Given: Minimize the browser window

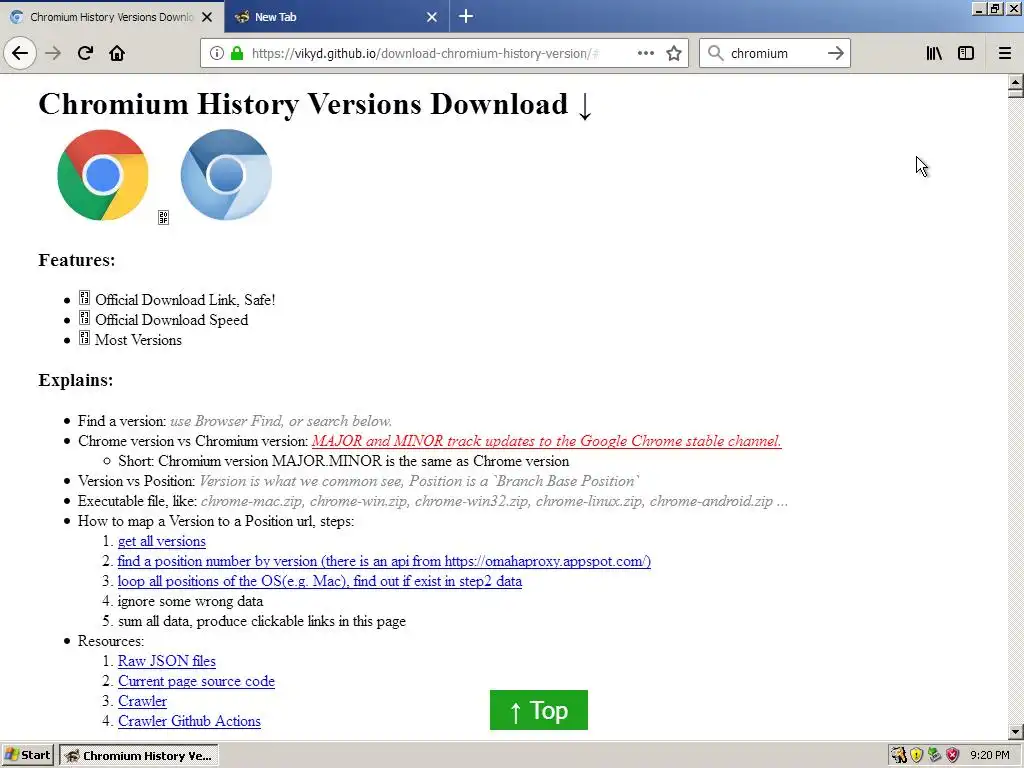Looking at the screenshot, I should [x=978, y=8].
